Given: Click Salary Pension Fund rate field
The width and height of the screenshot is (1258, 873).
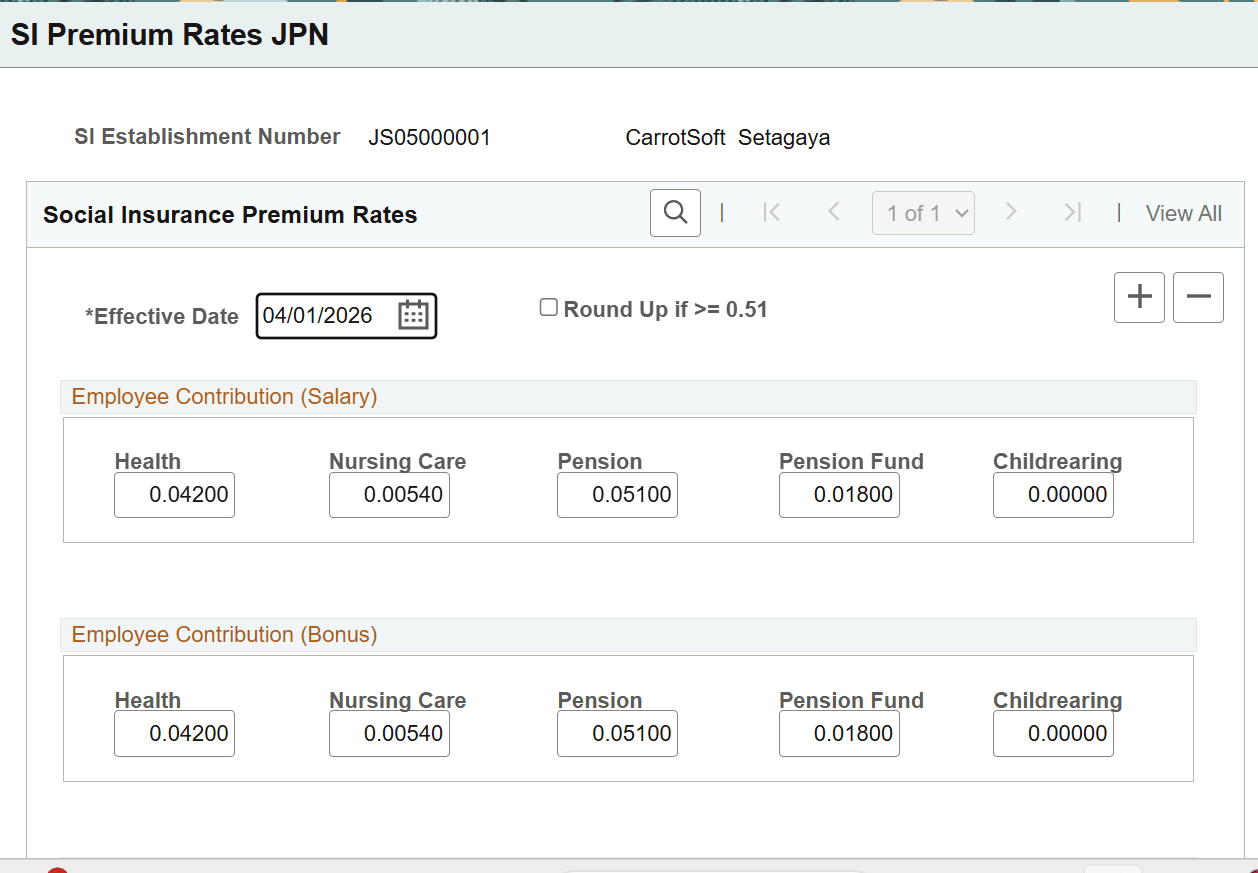Looking at the screenshot, I should pos(839,495).
